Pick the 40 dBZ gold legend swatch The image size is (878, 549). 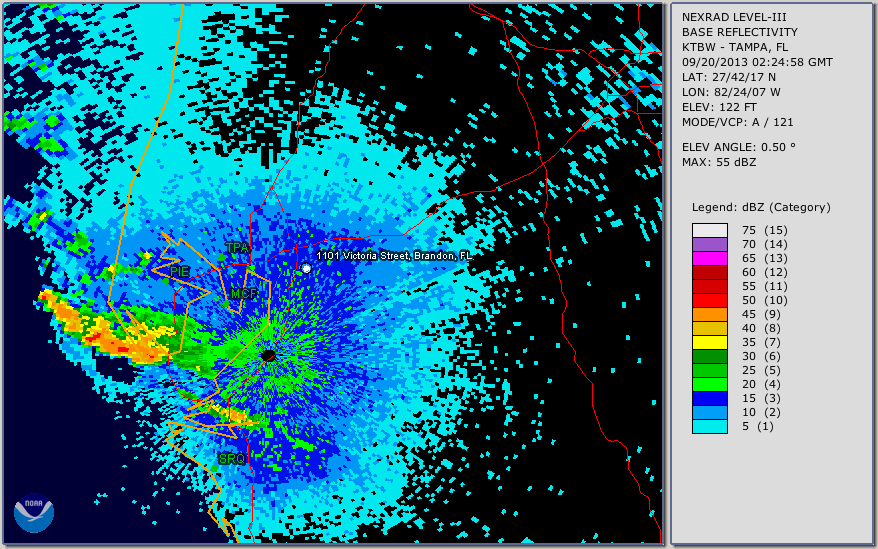click(709, 328)
